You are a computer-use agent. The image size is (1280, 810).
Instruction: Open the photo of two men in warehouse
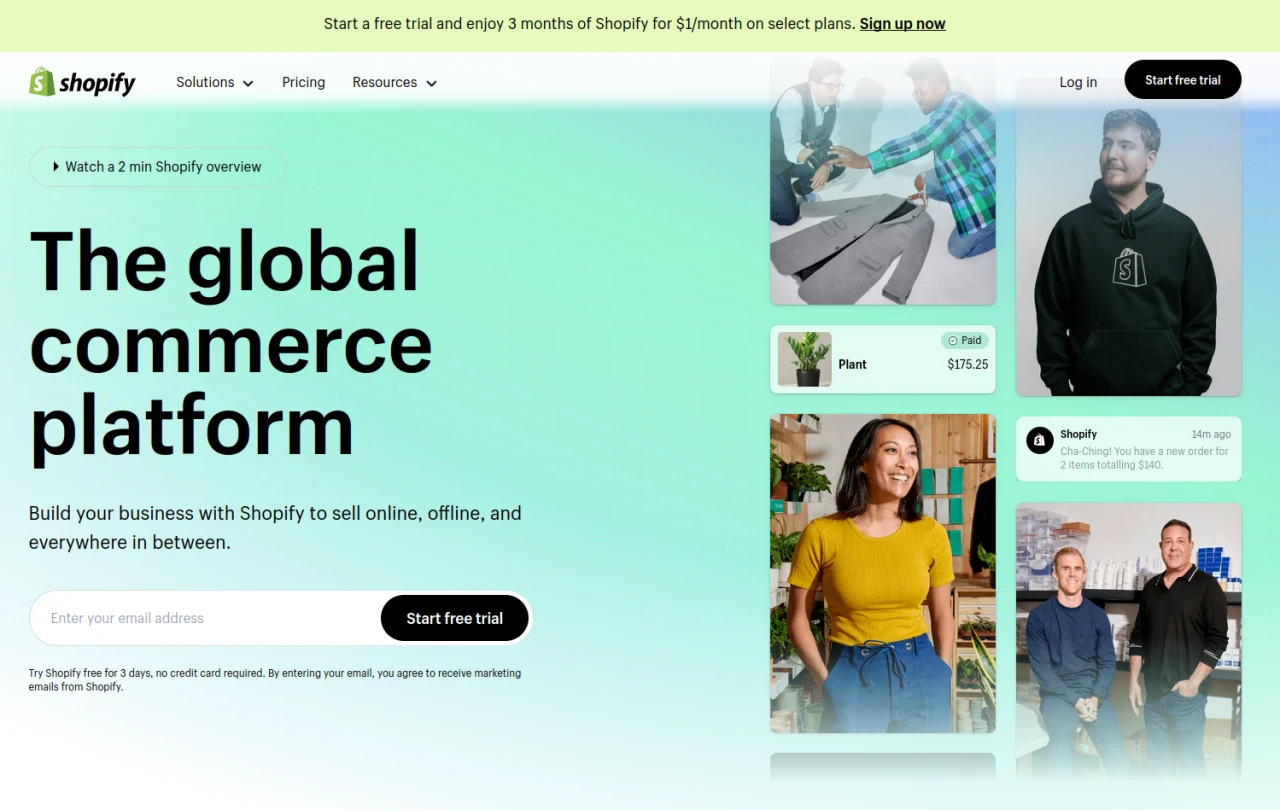pyautogui.click(x=1129, y=640)
